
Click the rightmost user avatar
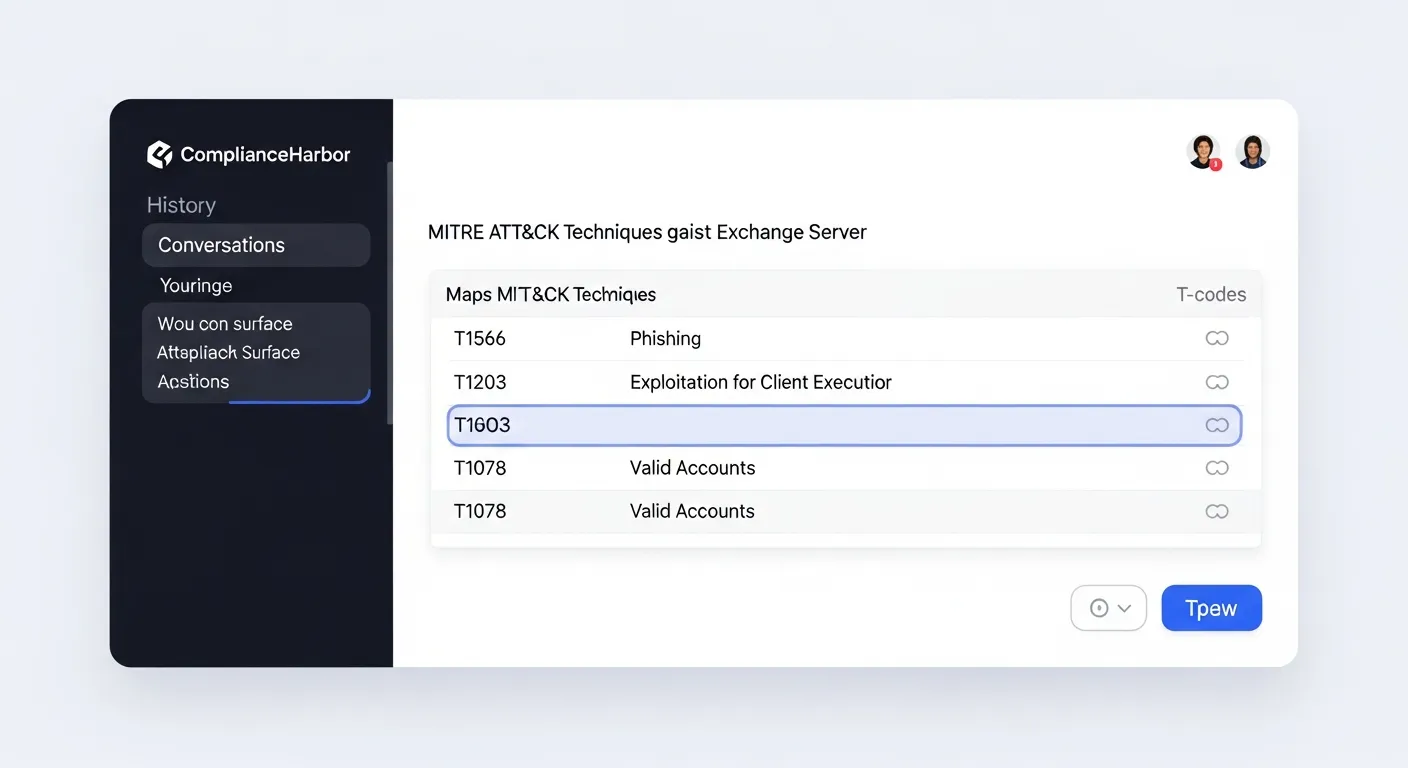(1252, 151)
